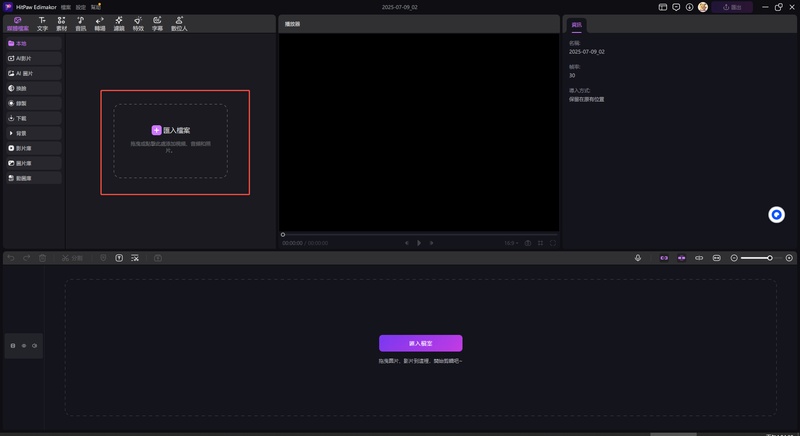
Task: Toggle the track linking button in timeline toolbar
Action: tap(699, 258)
